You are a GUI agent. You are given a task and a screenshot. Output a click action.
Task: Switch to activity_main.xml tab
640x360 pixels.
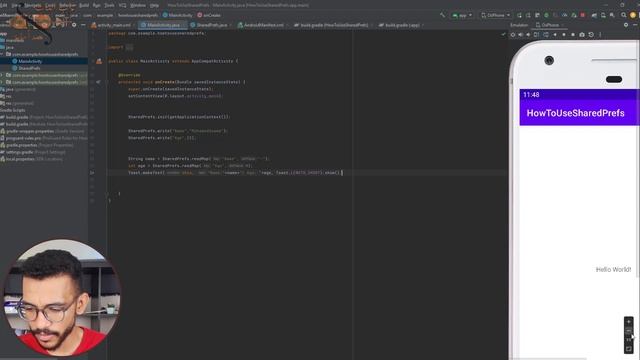tap(111, 25)
